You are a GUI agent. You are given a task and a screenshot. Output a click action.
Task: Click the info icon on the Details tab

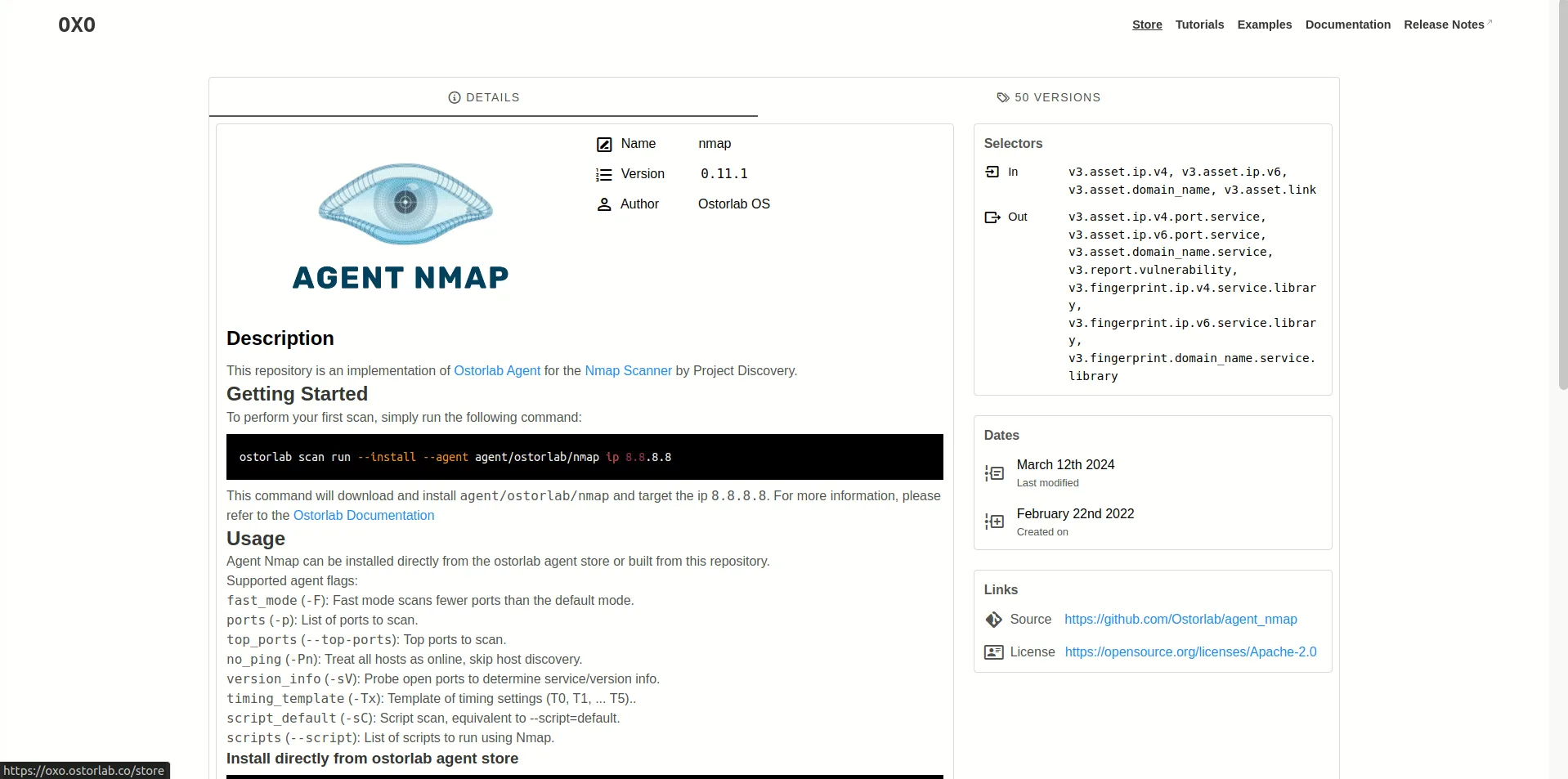pos(455,97)
